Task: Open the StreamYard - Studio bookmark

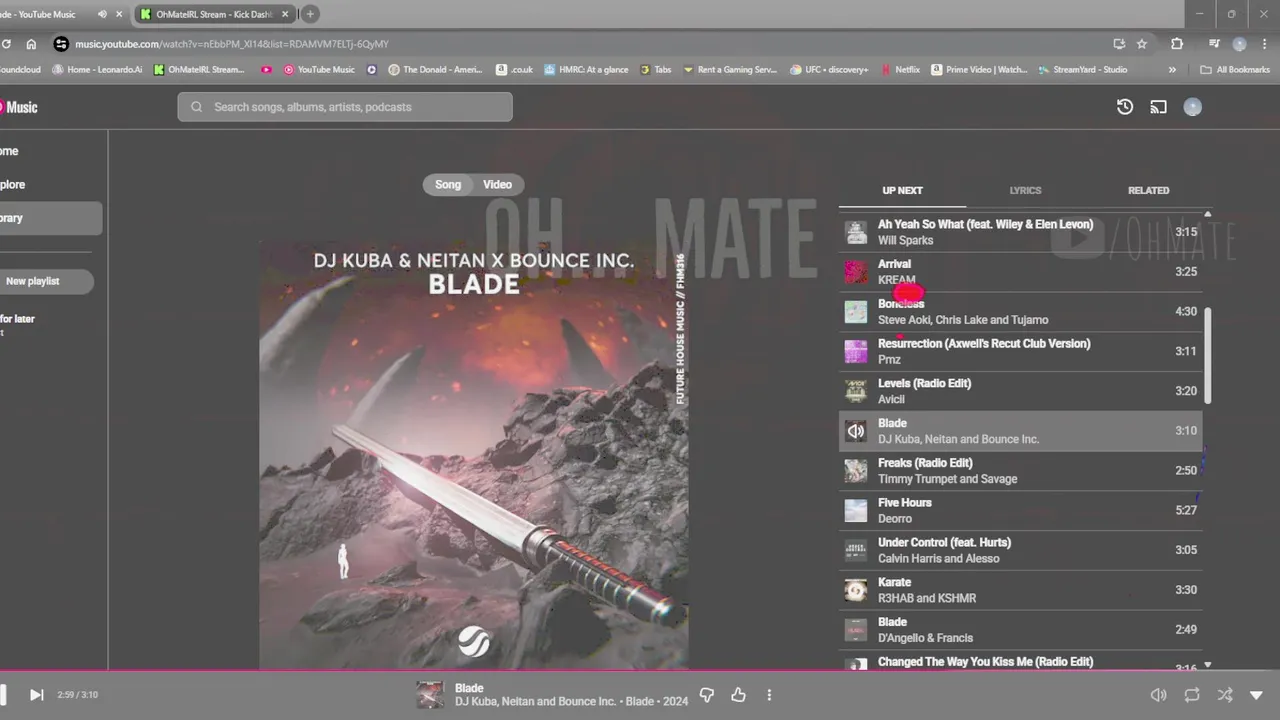Action: [x=1082, y=70]
